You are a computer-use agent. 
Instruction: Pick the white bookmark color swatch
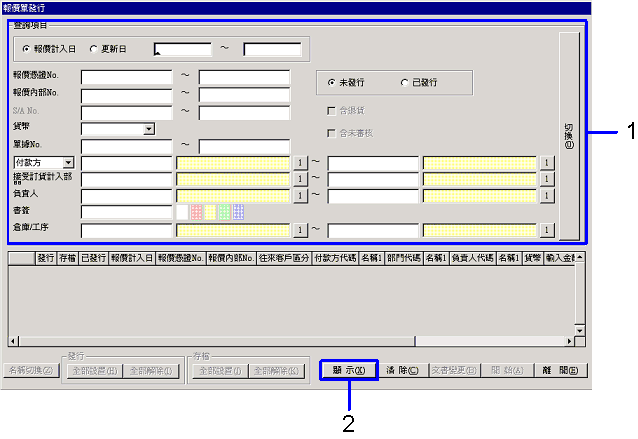point(182,212)
